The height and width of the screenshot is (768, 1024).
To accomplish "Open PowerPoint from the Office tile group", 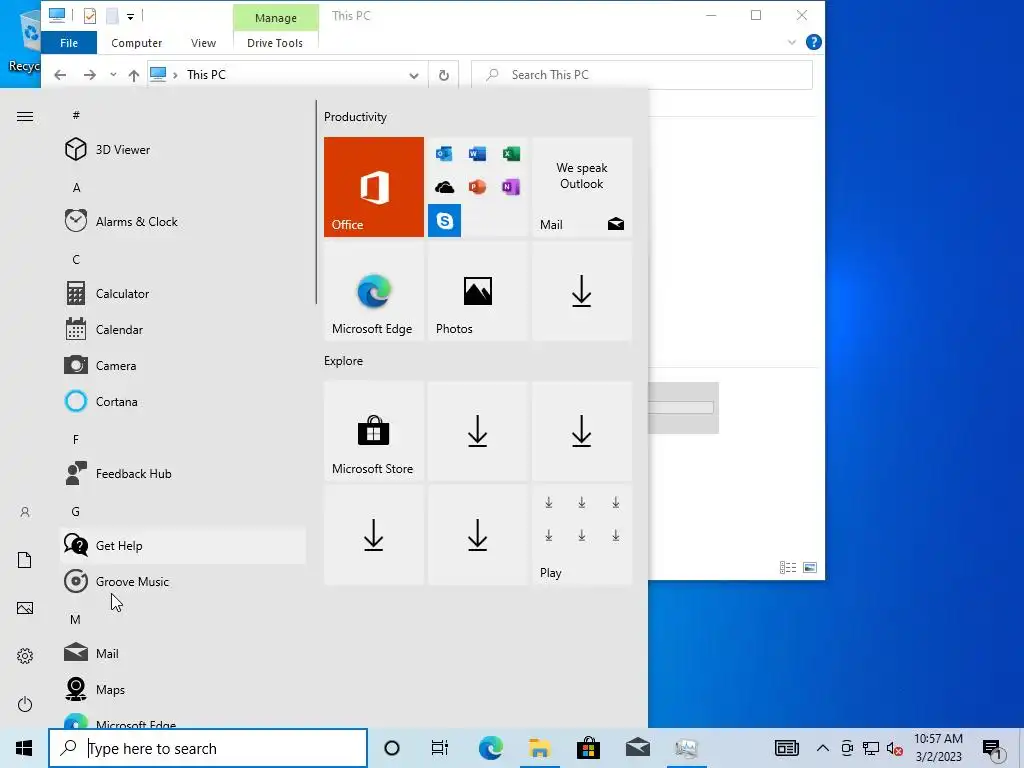I will (477, 187).
